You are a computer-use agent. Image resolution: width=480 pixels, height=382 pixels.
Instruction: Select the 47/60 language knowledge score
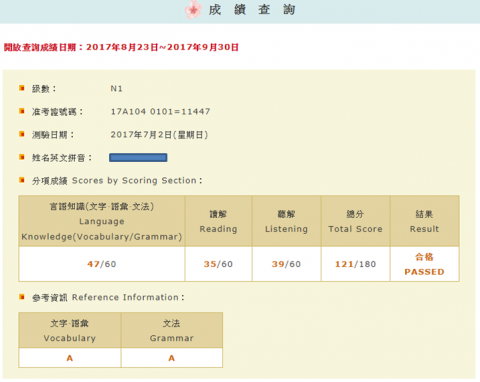pyautogui.click(x=102, y=264)
